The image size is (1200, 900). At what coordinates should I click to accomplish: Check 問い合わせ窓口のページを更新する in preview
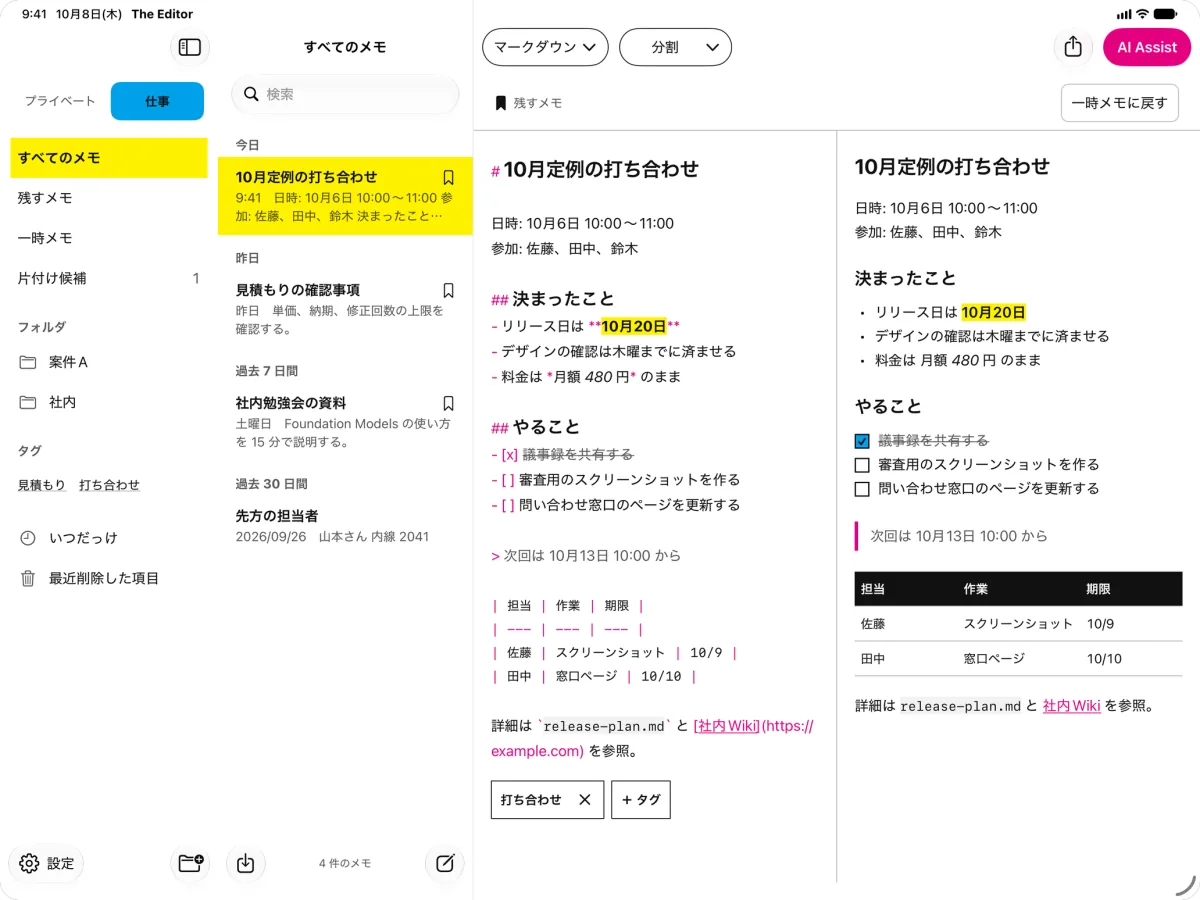862,489
